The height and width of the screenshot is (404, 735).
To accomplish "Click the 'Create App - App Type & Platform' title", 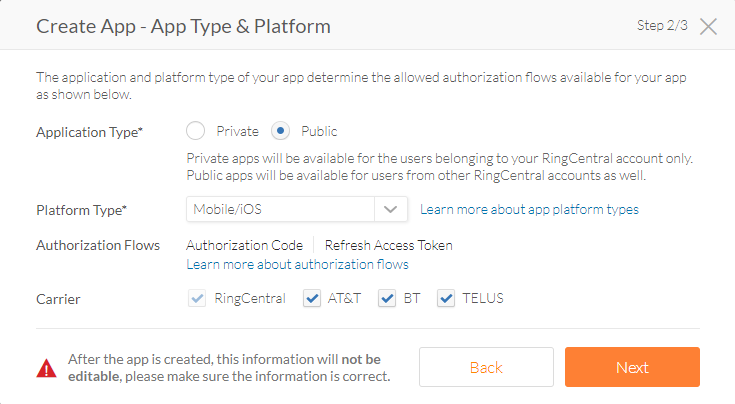I will pos(183,25).
